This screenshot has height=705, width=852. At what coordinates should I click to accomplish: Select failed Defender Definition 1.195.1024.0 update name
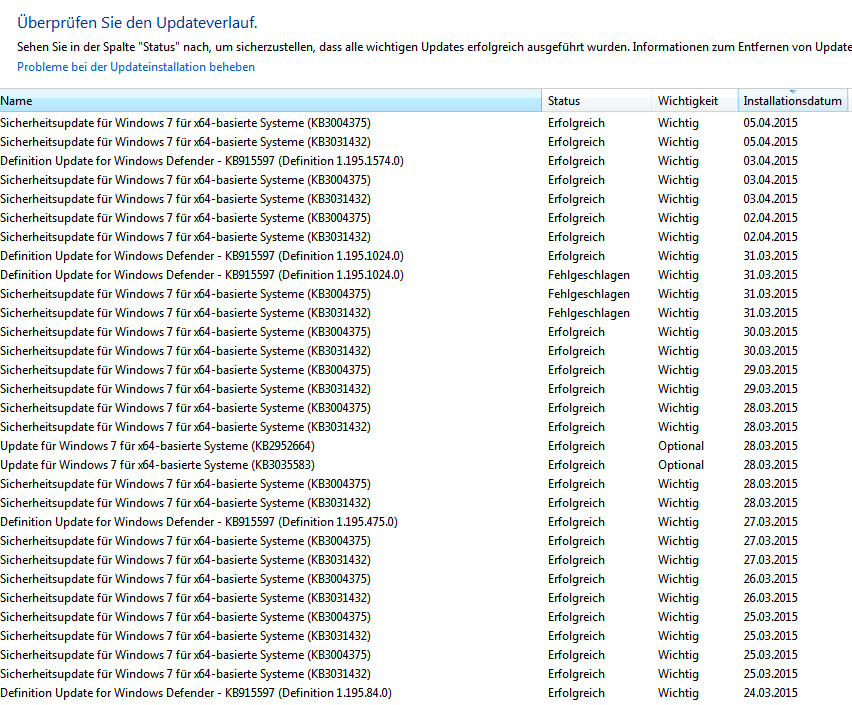pyautogui.click(x=202, y=275)
